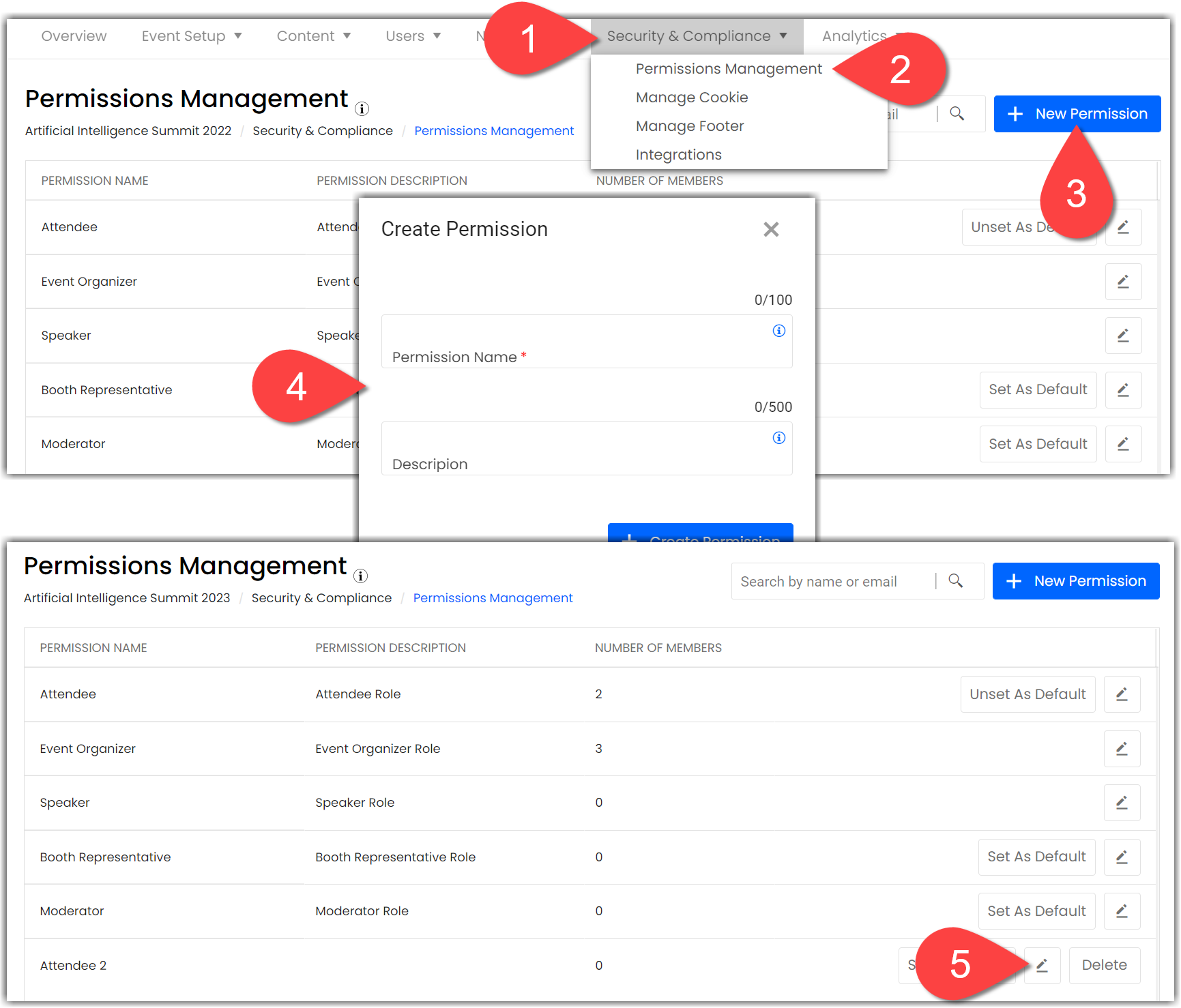Edit Event Organizer permission in upper table

(1123, 282)
